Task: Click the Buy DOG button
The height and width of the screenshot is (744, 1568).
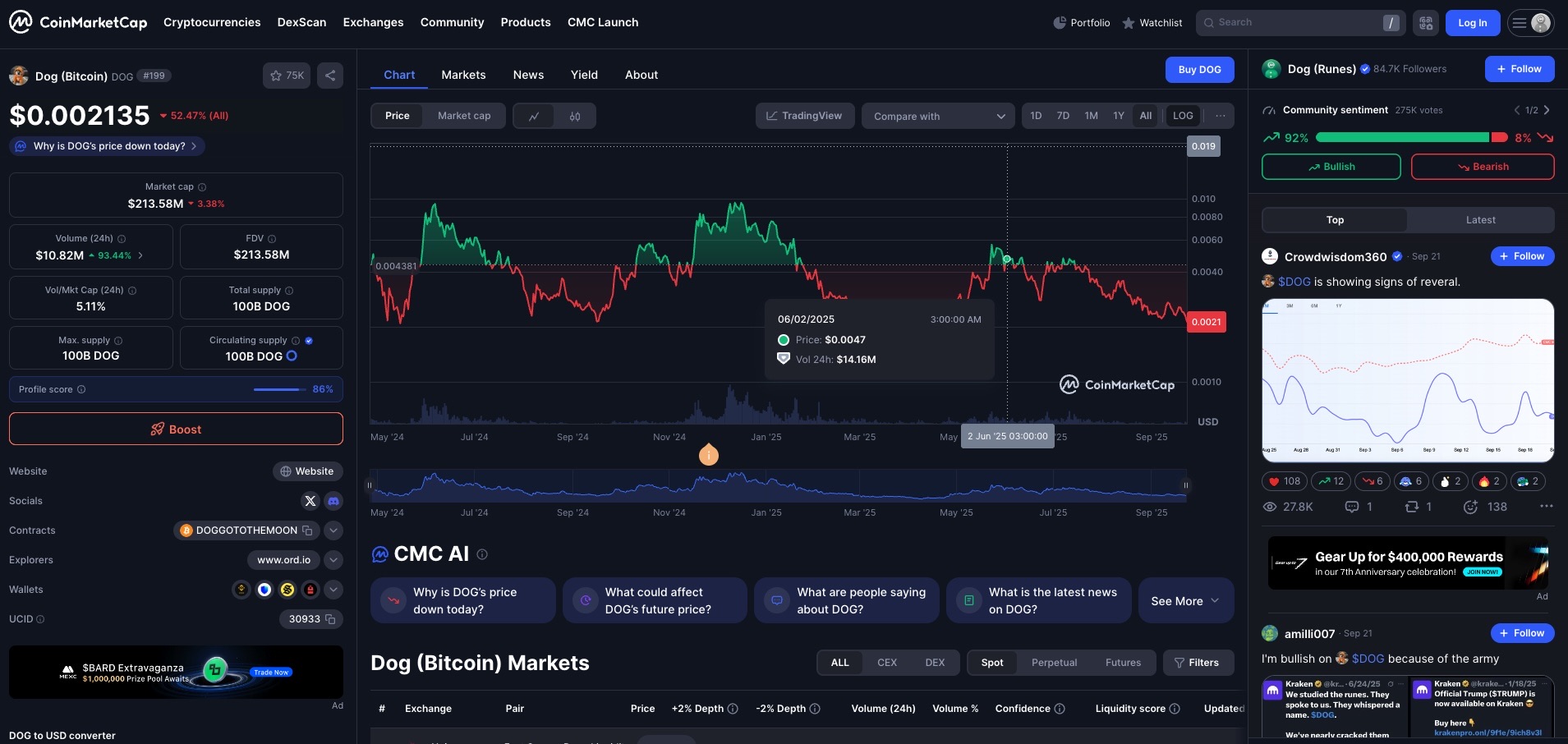Action: coord(1199,70)
